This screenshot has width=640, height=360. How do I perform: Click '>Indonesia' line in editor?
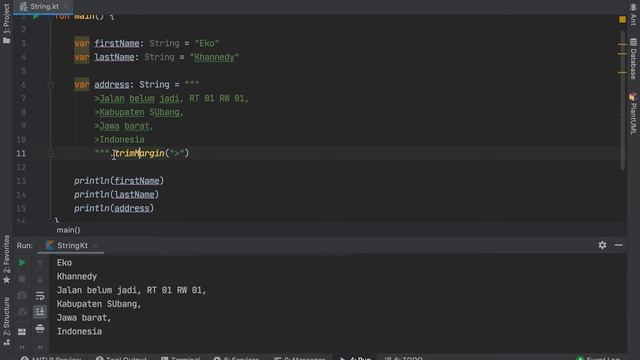(x=119, y=140)
